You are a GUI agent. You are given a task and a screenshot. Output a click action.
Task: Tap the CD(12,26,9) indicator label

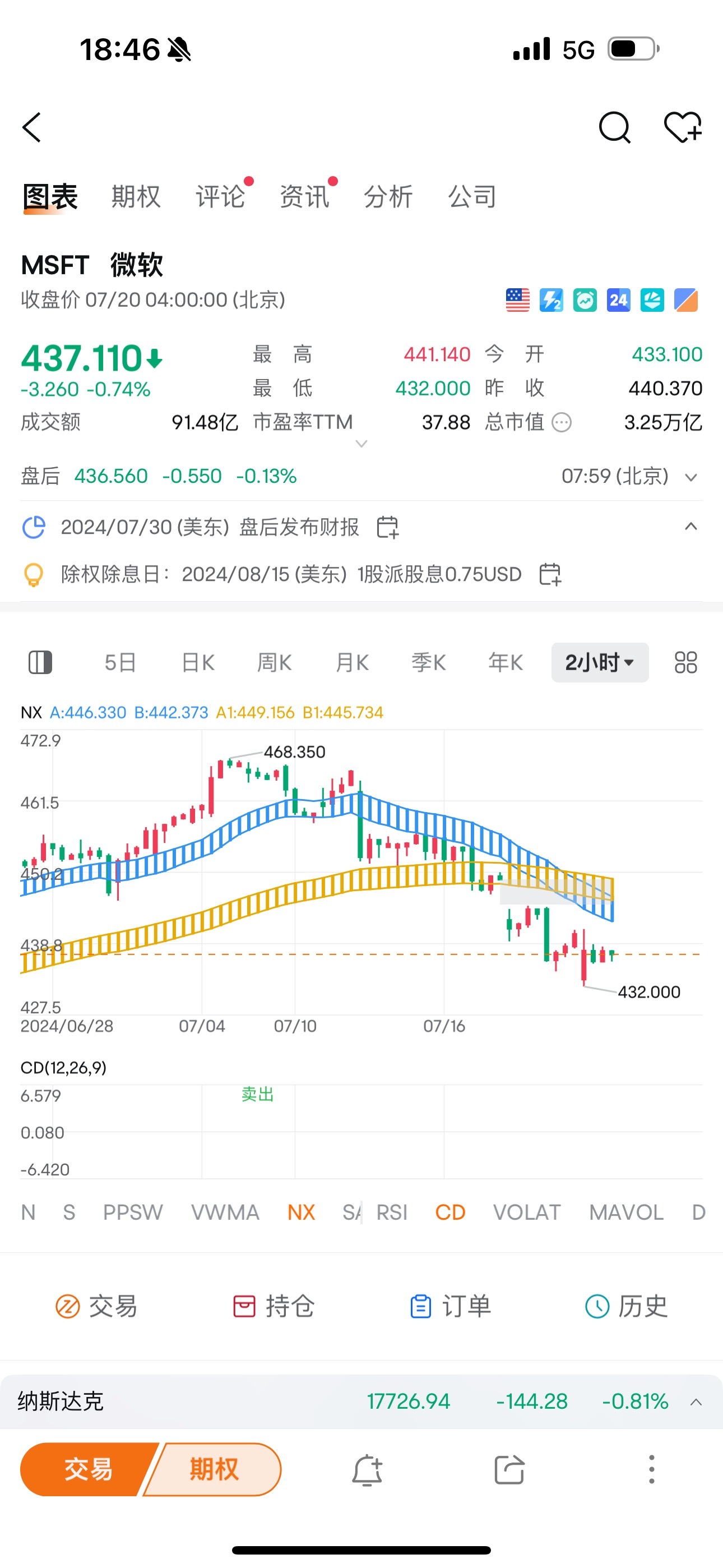[63, 1068]
